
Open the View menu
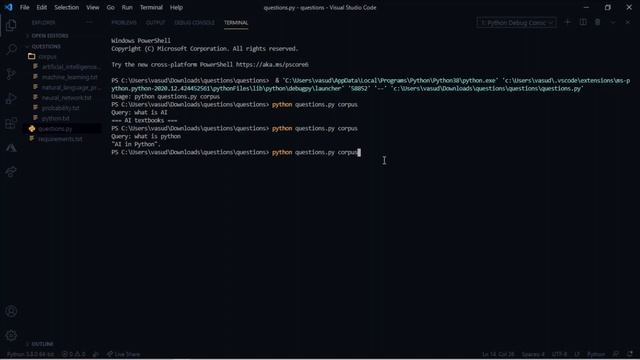93,7
